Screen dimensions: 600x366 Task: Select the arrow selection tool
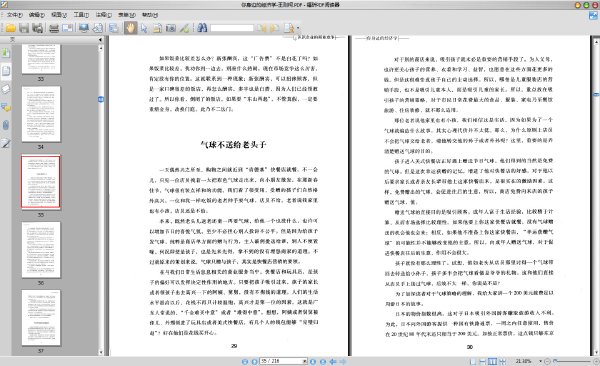pos(143,28)
